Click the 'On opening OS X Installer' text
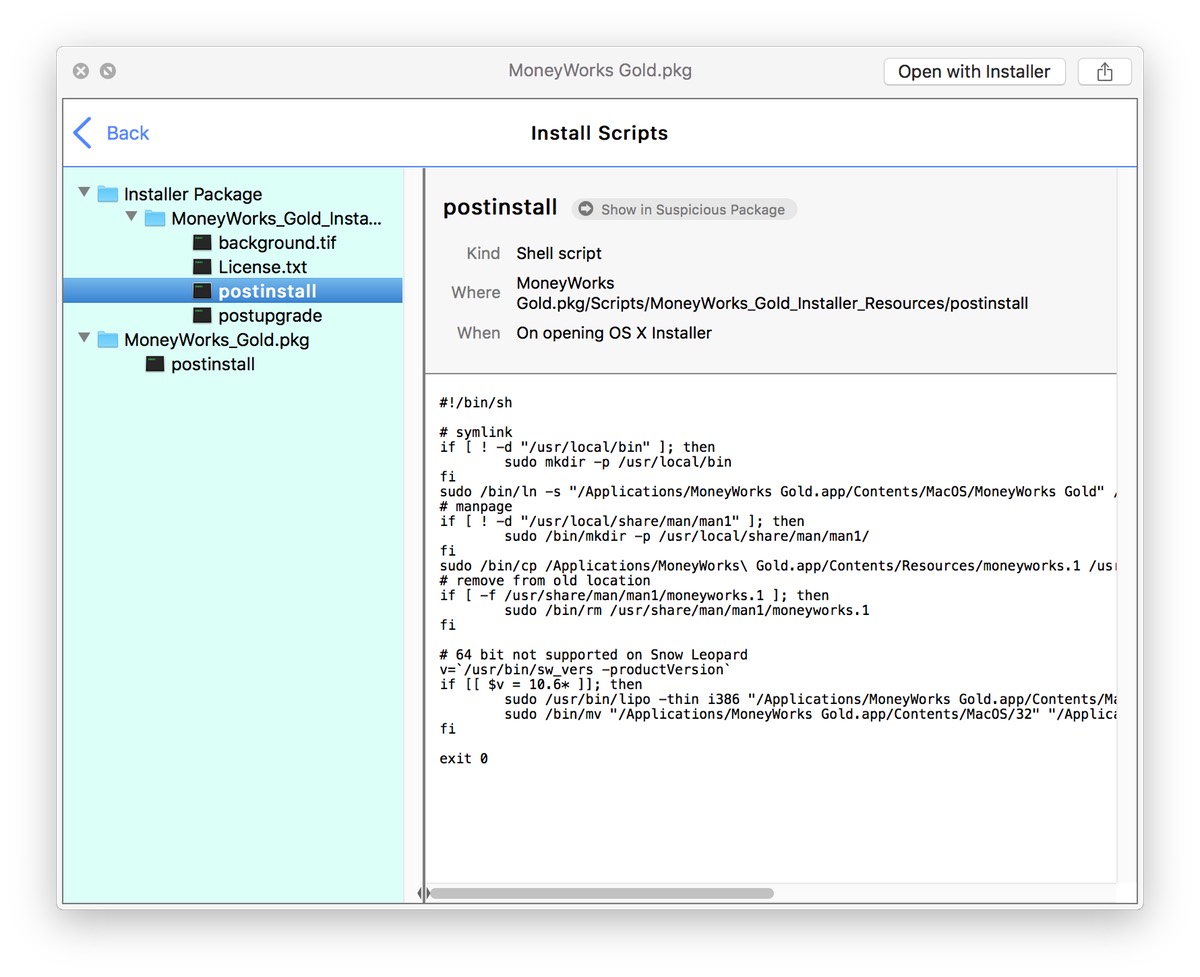This screenshot has width=1200, height=977. click(x=614, y=333)
